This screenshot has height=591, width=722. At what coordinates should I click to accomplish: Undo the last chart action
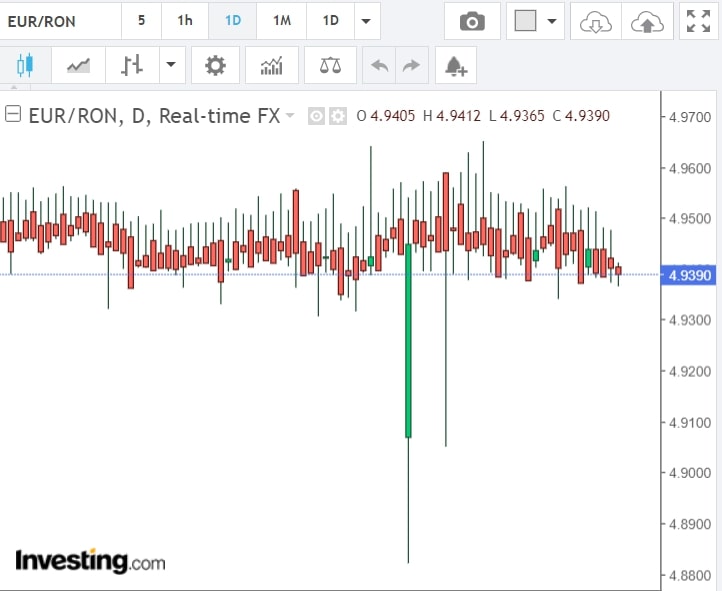click(379, 66)
